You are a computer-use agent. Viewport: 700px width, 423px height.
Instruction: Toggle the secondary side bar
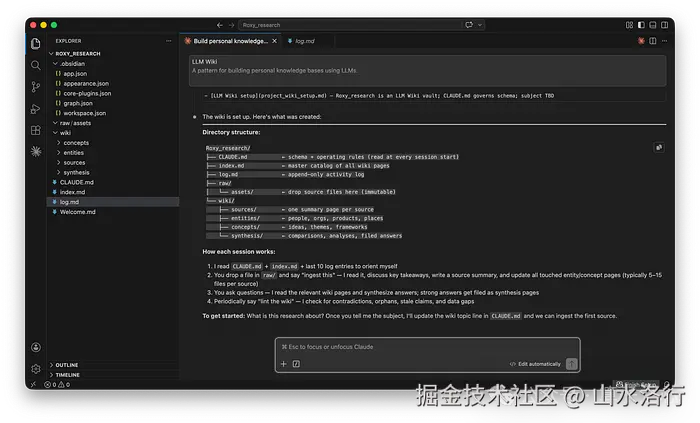pos(664,25)
